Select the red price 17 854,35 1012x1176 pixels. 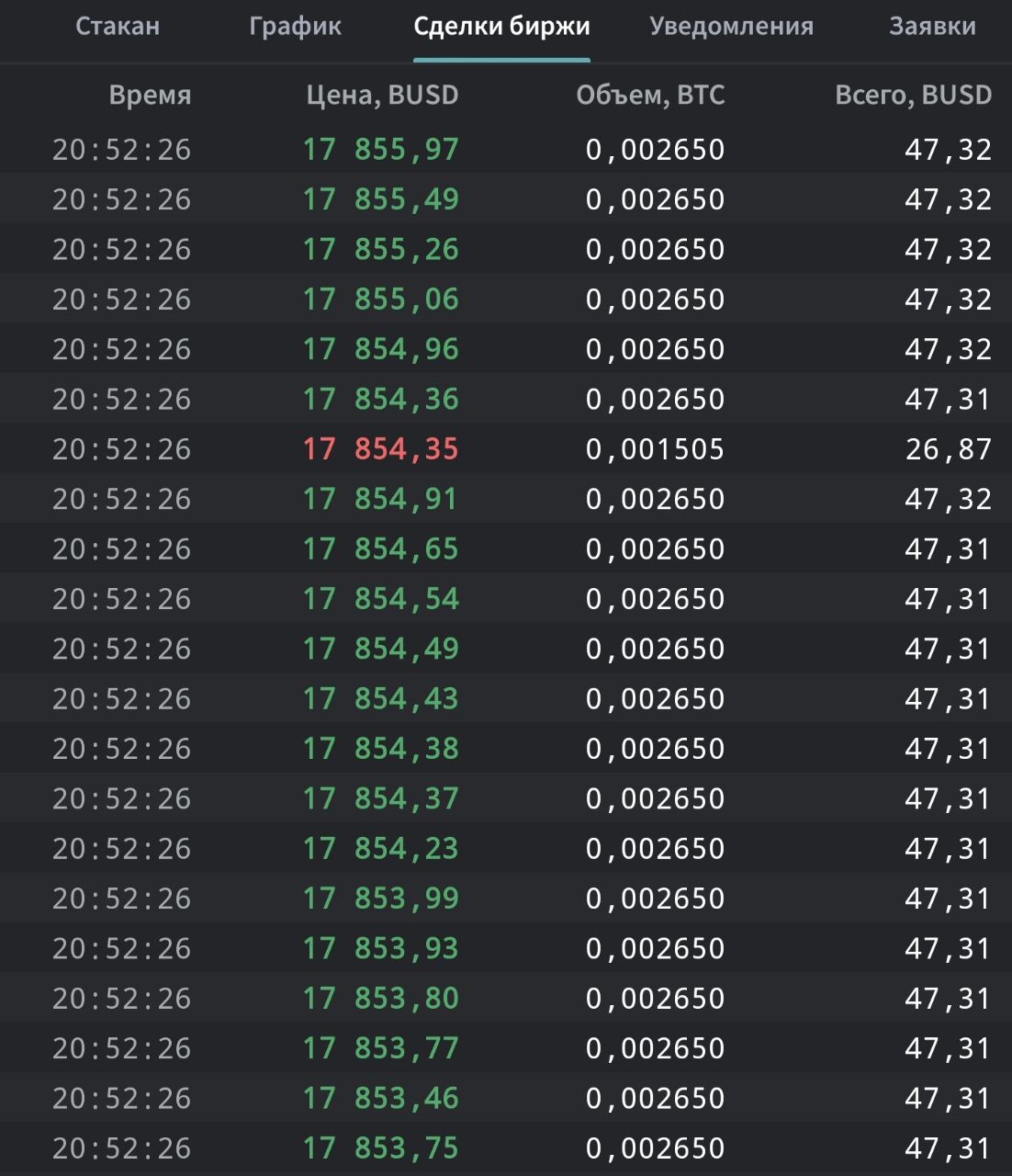click(381, 449)
